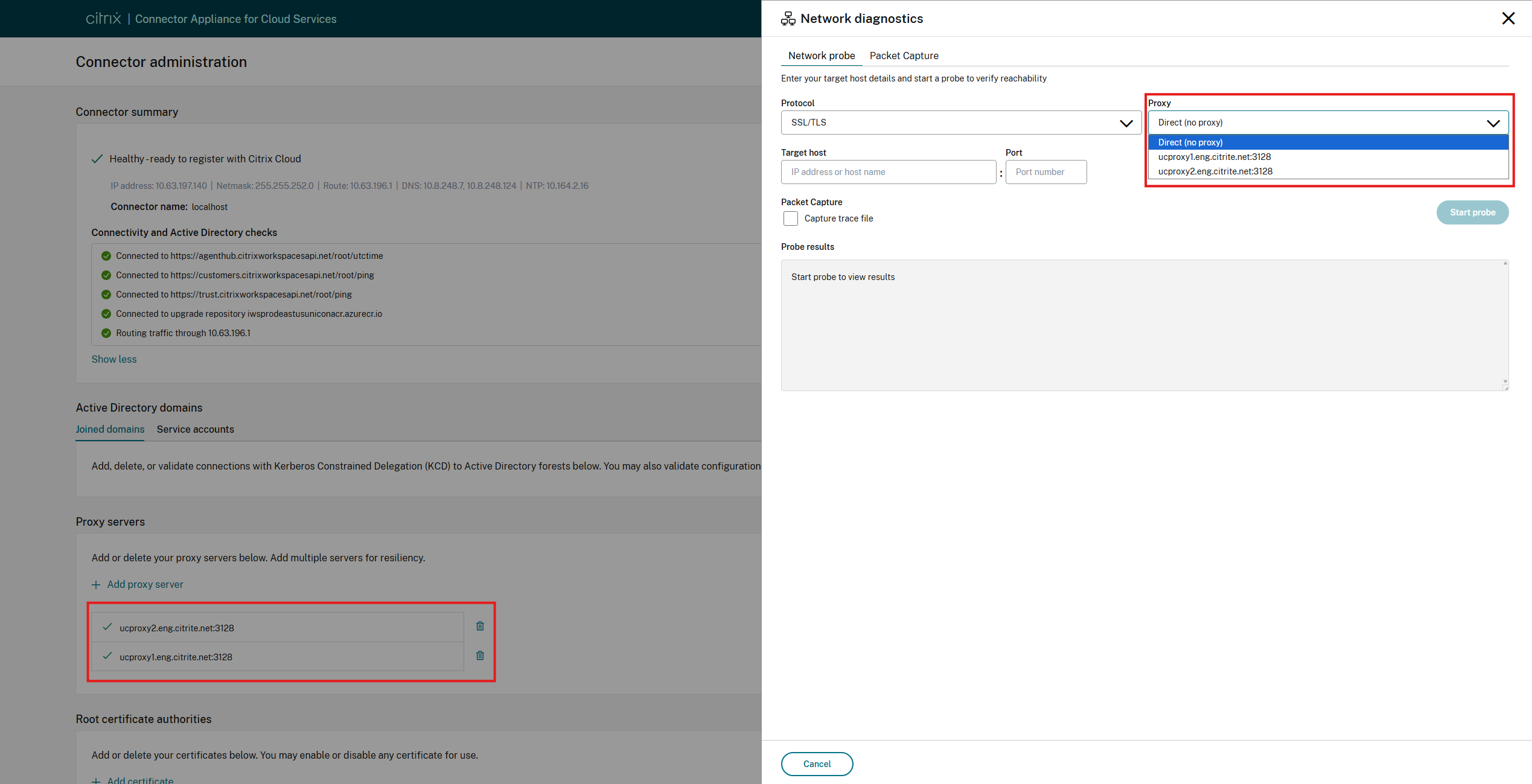Switch to the Service accounts tab
1532x784 pixels.
coord(195,429)
